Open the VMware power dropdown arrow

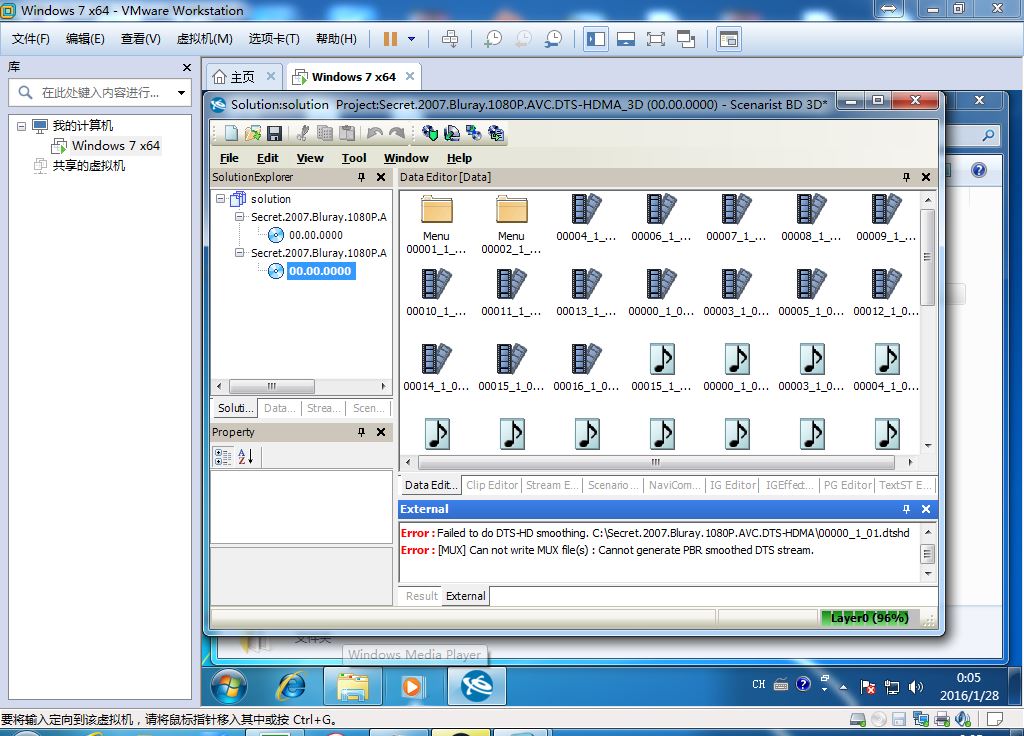coord(411,39)
